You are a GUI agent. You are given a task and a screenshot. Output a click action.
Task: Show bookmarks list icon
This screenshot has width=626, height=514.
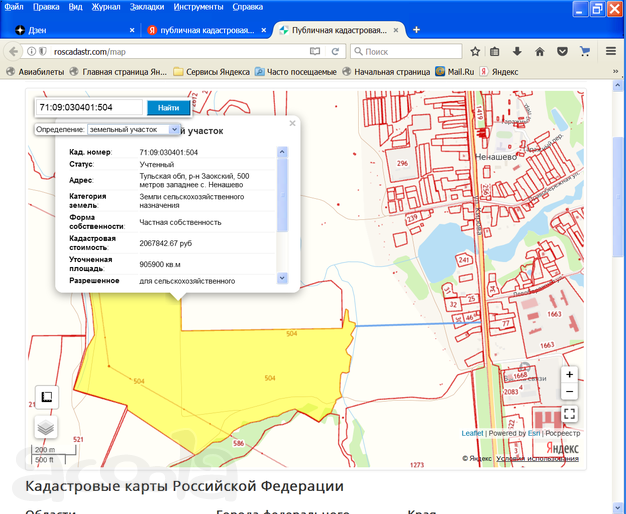click(495, 52)
